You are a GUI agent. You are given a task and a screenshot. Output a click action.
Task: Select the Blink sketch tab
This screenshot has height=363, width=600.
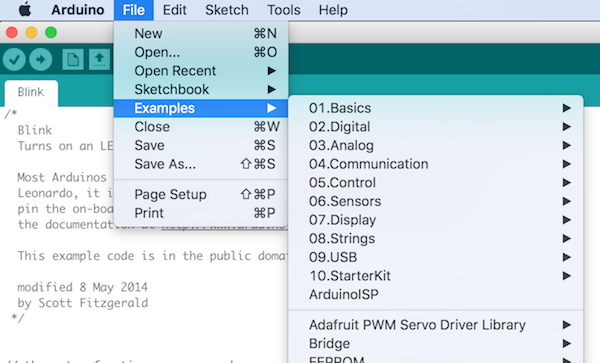click(x=31, y=93)
